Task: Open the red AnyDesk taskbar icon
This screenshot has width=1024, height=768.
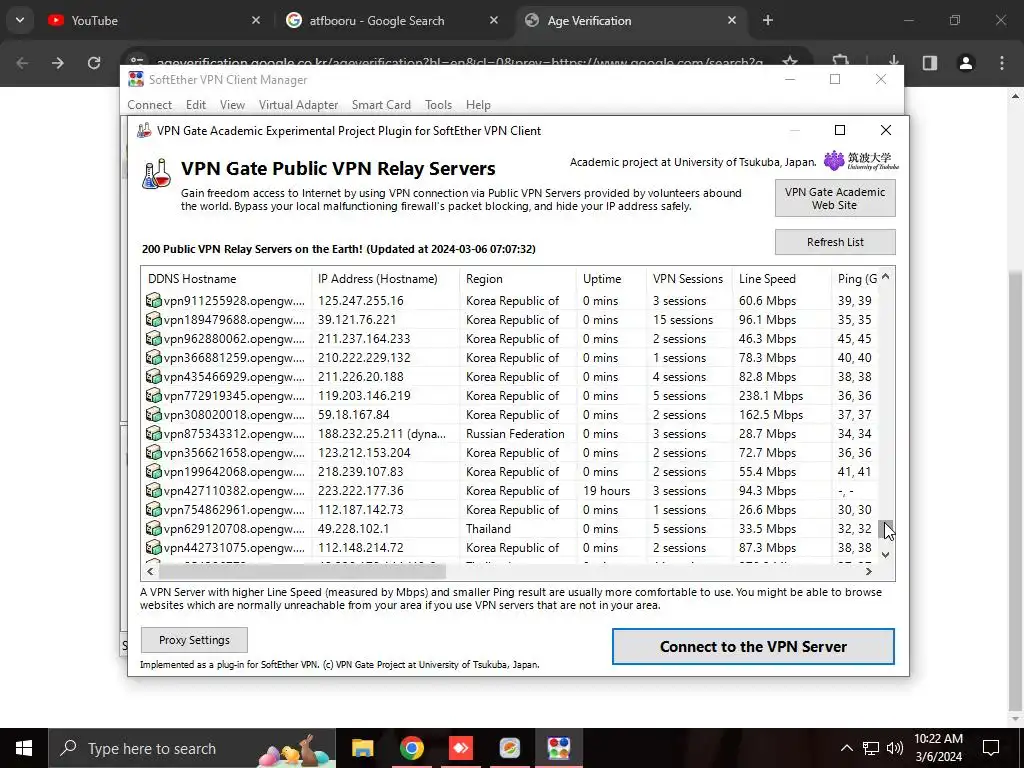Action: [460, 748]
